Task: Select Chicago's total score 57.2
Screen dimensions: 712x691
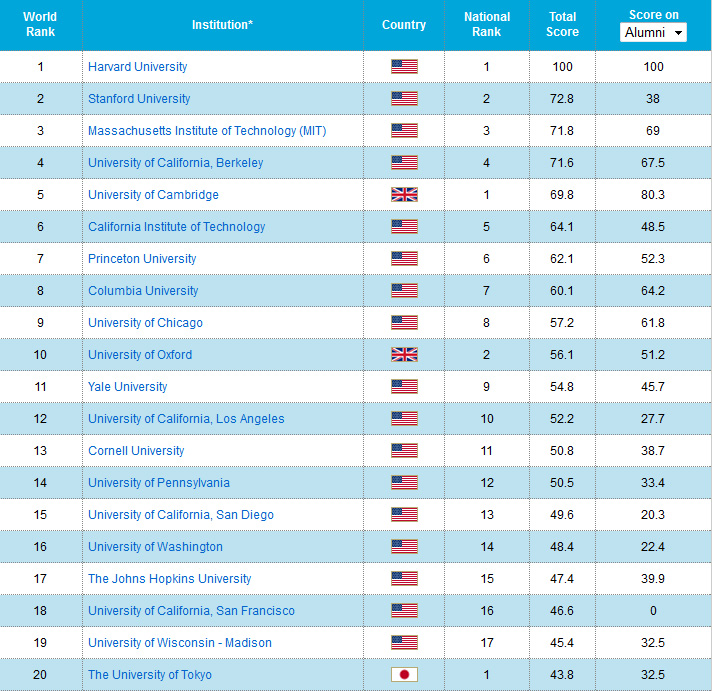Action: click(x=562, y=323)
